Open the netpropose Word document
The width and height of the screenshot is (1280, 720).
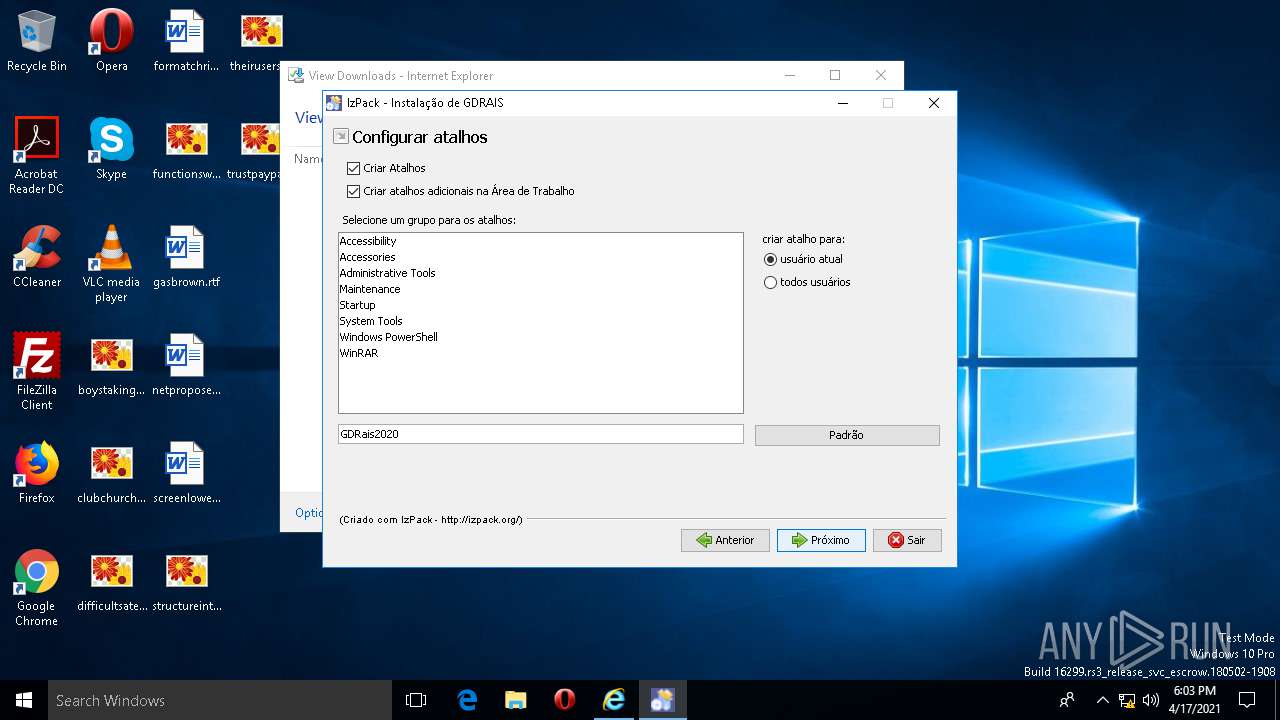[186, 364]
